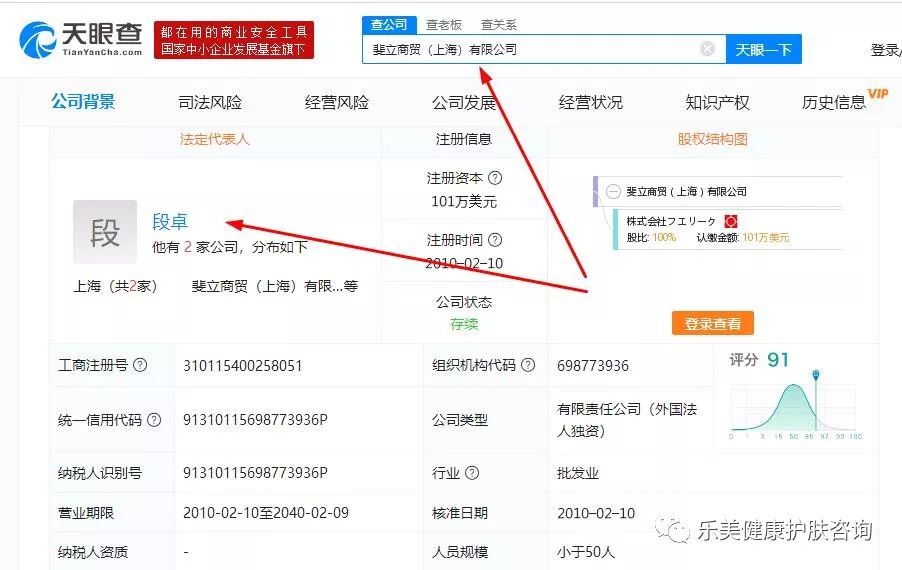Viewport: 902px width, 570px height.
Task: Click the 批发业 industry value
Action: 578,473
